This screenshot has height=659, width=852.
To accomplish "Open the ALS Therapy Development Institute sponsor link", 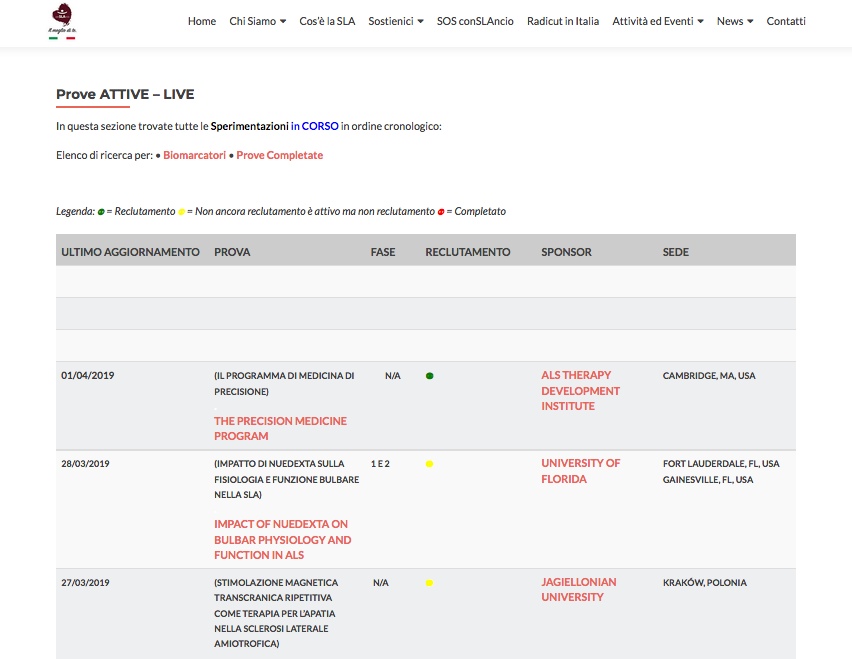I will [x=580, y=391].
